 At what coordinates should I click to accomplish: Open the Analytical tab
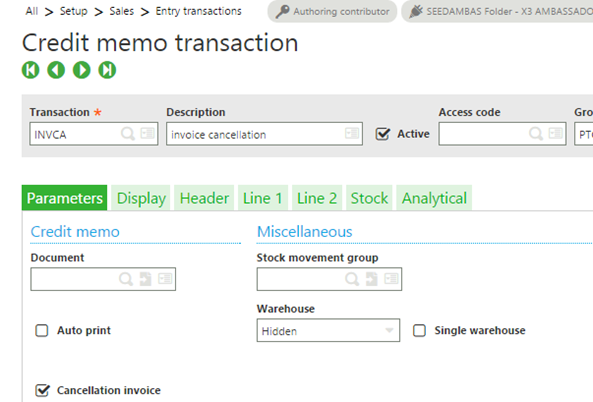point(434,198)
